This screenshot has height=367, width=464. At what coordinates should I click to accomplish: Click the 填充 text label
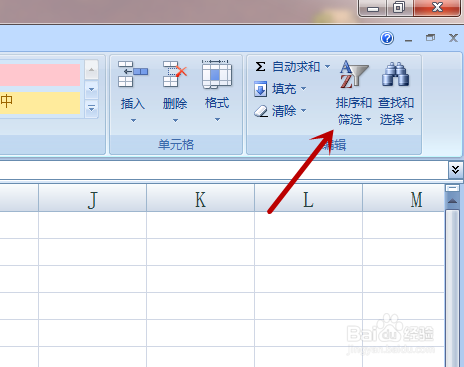[x=284, y=89]
